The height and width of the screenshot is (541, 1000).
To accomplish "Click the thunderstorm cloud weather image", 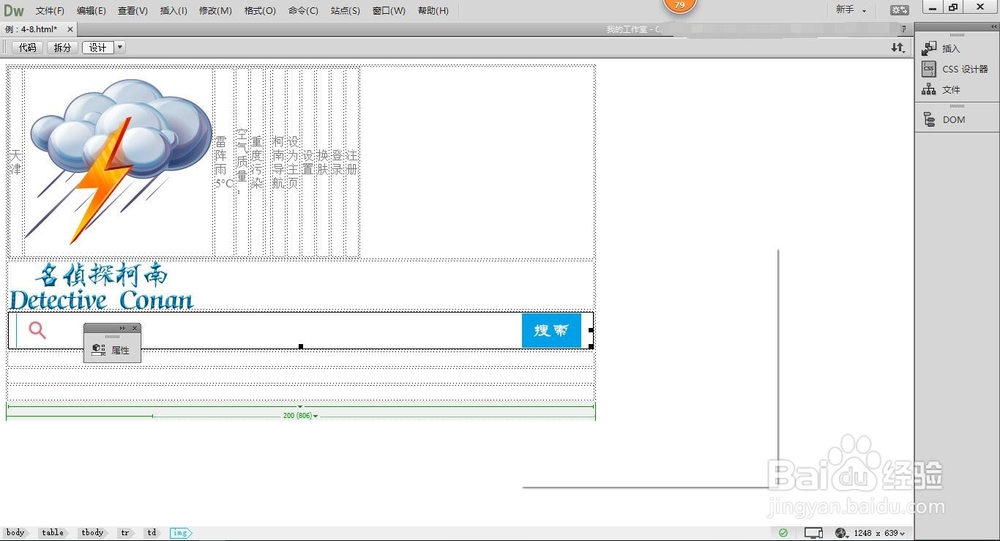I will 119,162.
